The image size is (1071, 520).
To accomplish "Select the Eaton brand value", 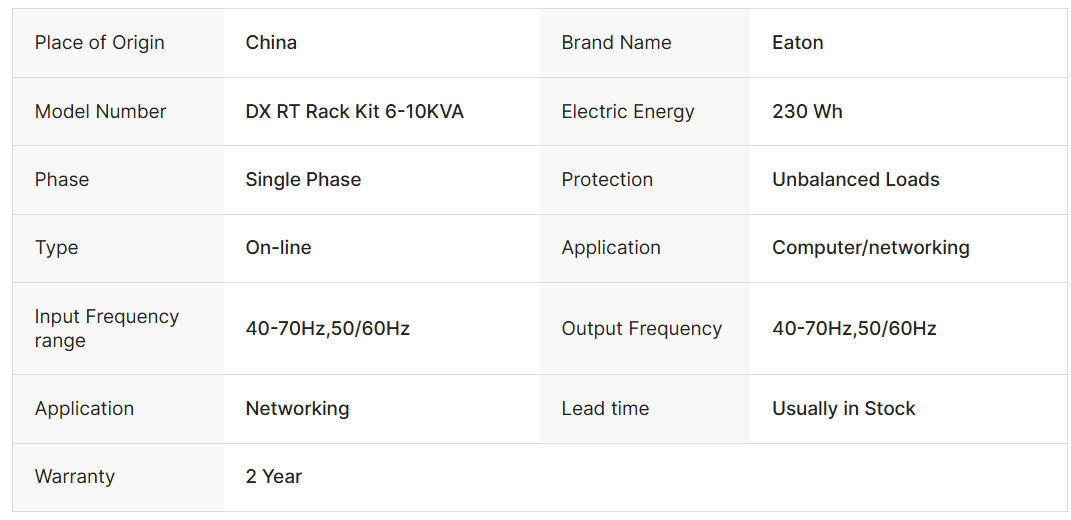I will [797, 43].
